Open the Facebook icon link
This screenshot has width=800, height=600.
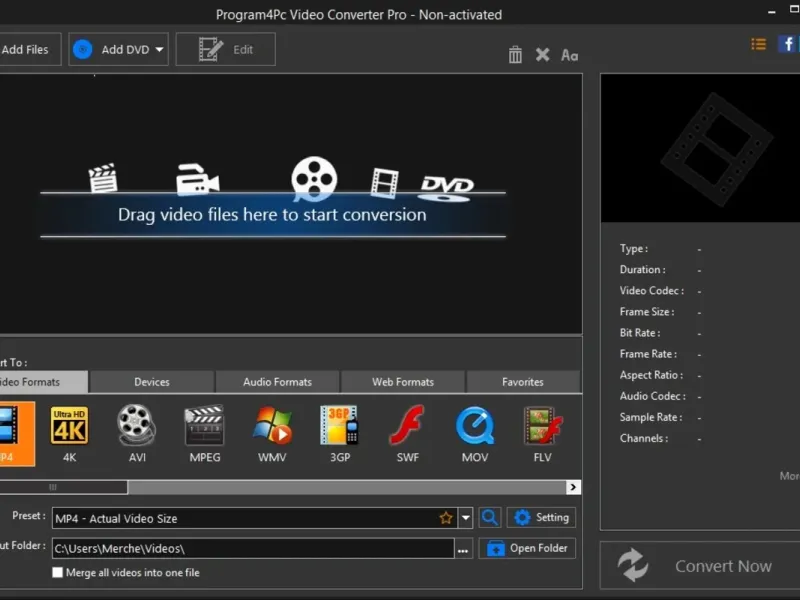(x=788, y=44)
